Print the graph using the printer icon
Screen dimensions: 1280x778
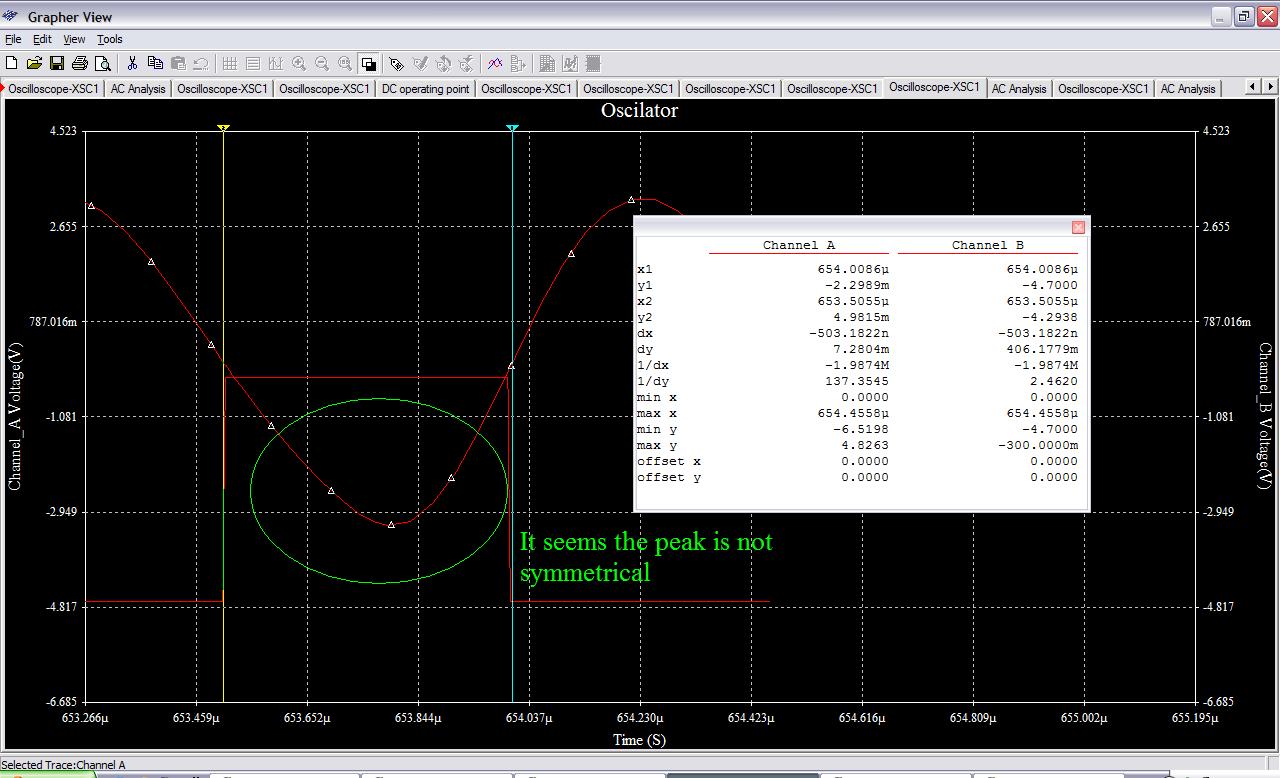point(80,63)
